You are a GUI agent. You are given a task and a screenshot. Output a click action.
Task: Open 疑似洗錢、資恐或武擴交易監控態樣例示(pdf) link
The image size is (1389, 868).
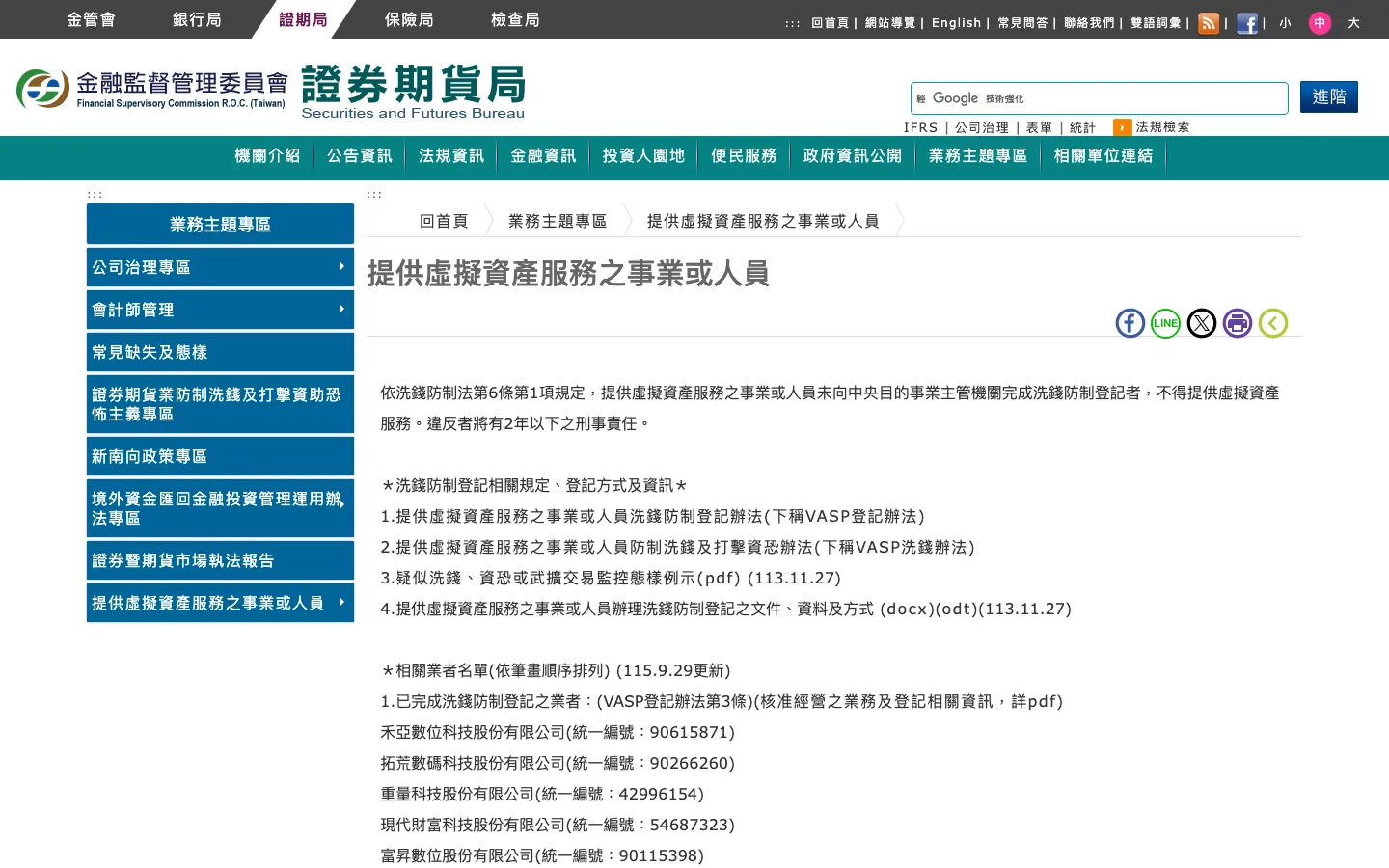[567, 578]
